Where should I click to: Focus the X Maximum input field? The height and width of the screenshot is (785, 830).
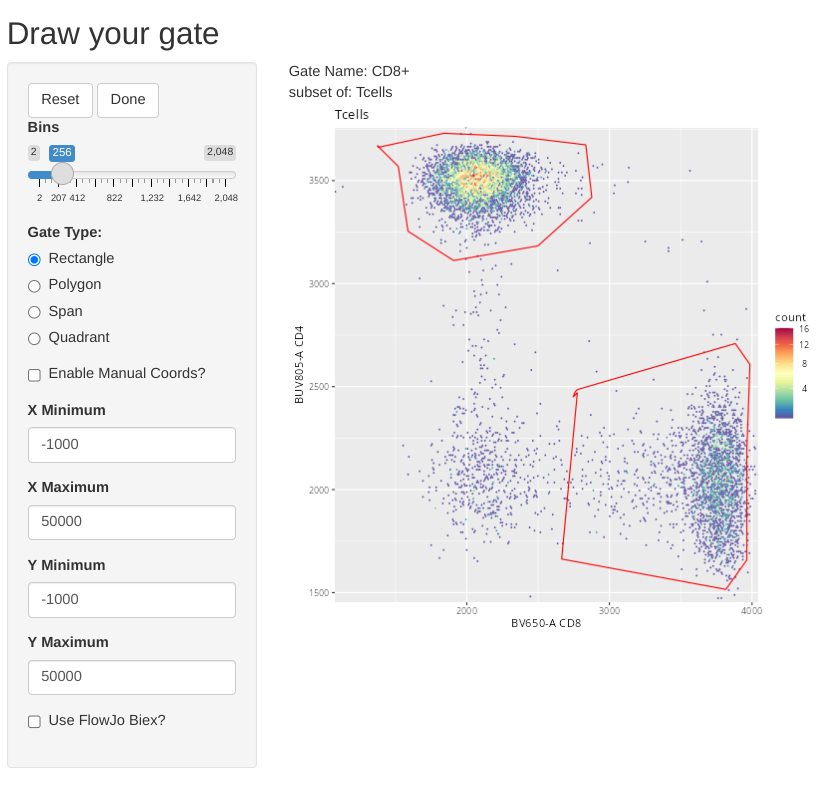[132, 522]
